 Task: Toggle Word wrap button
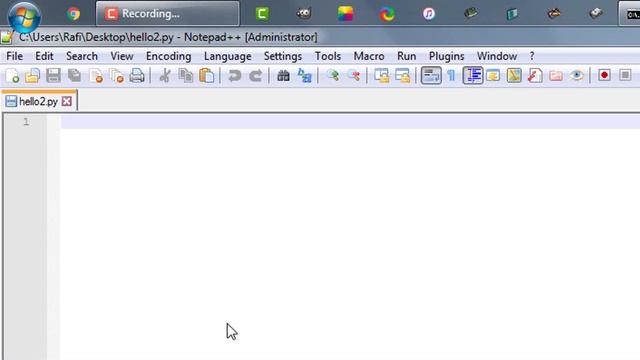point(431,76)
